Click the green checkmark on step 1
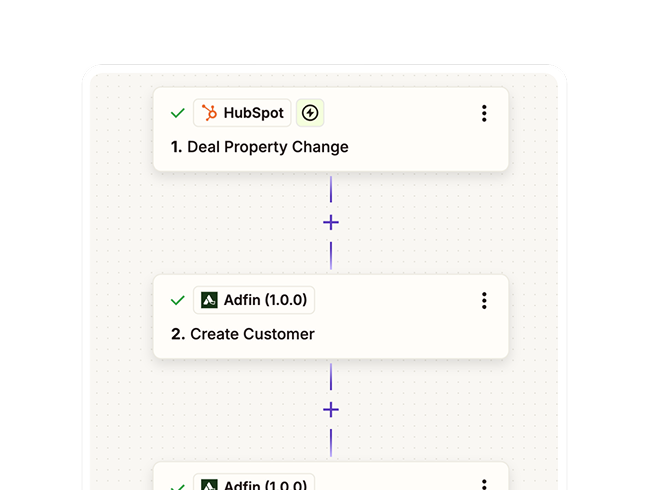This screenshot has height=490, width=648. pos(178,114)
